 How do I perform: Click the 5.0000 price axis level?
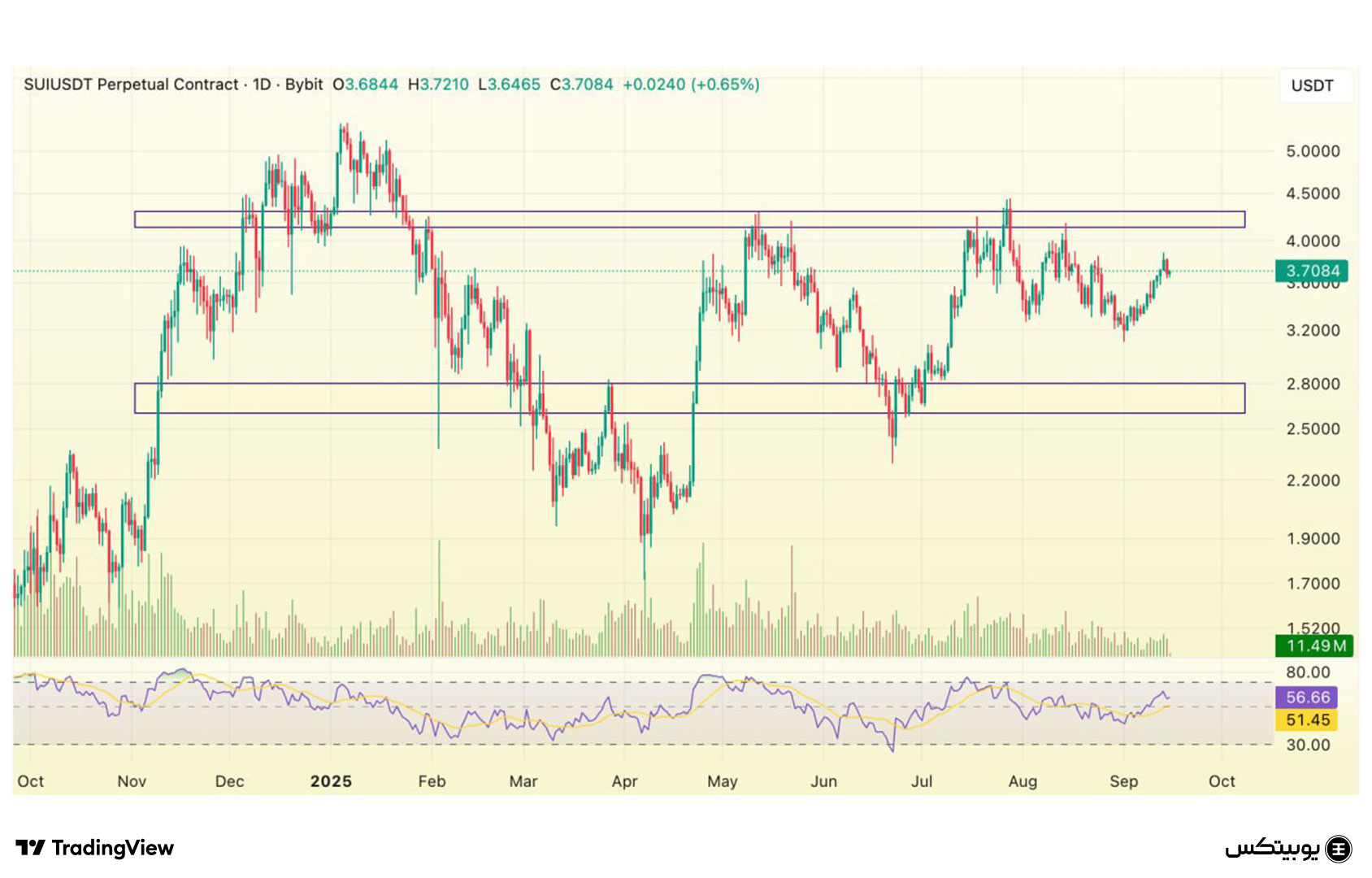pos(1312,151)
